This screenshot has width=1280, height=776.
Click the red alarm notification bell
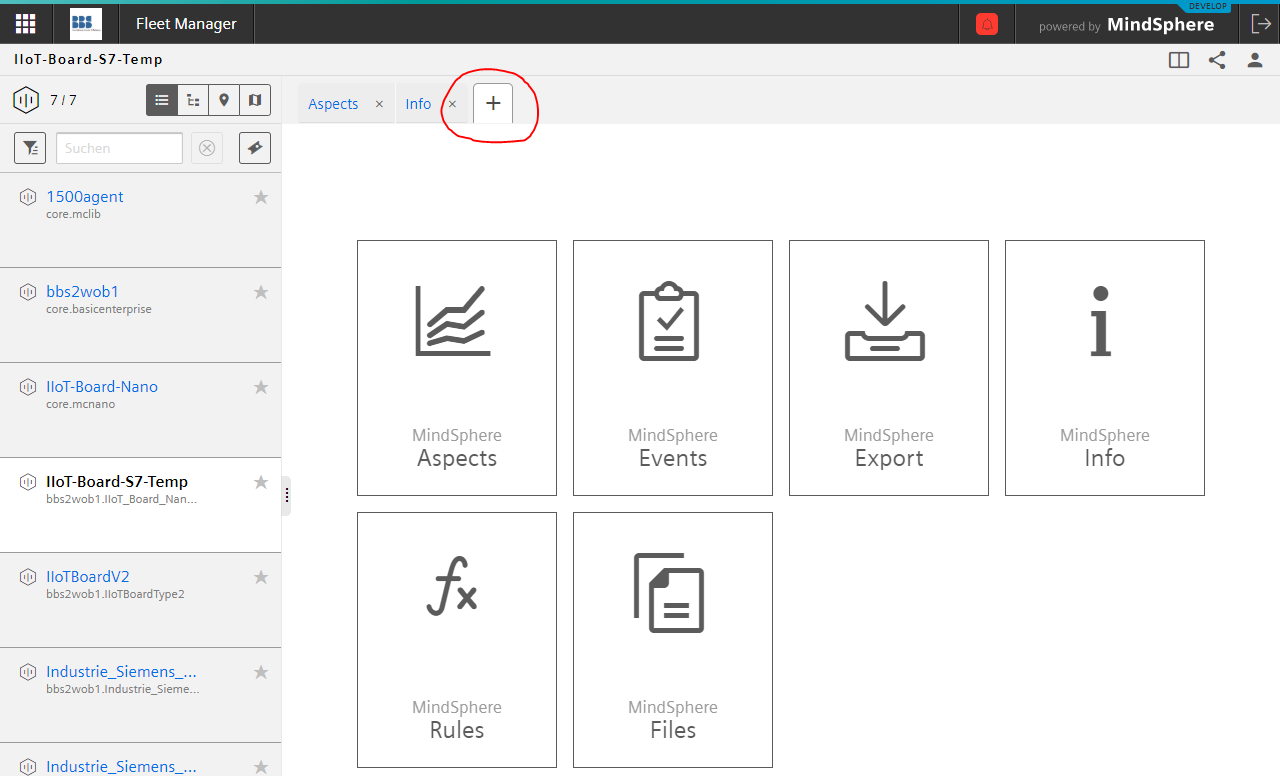click(987, 25)
